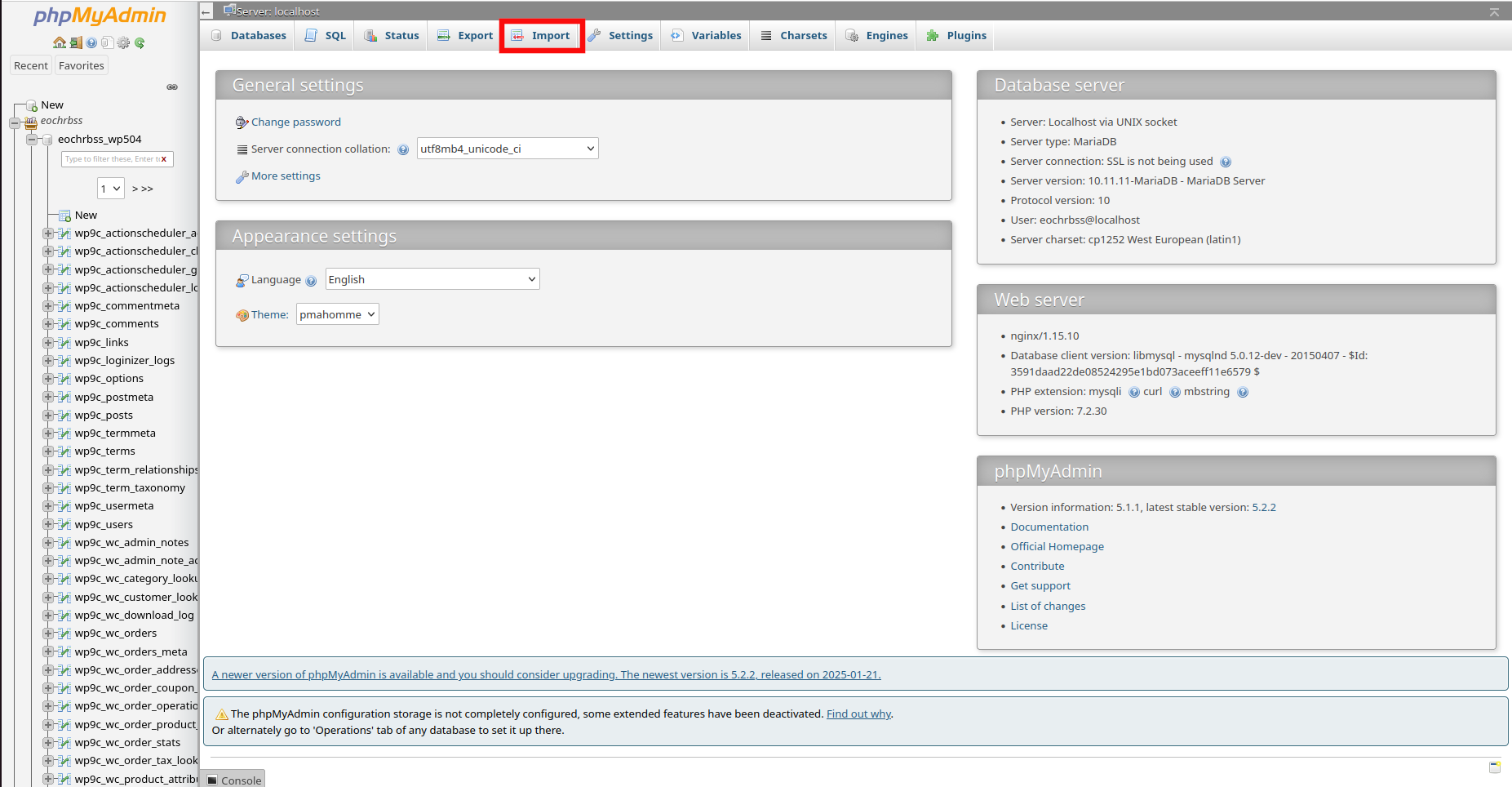
Task: Click help icon after mysqli extension
Action: click(1134, 393)
